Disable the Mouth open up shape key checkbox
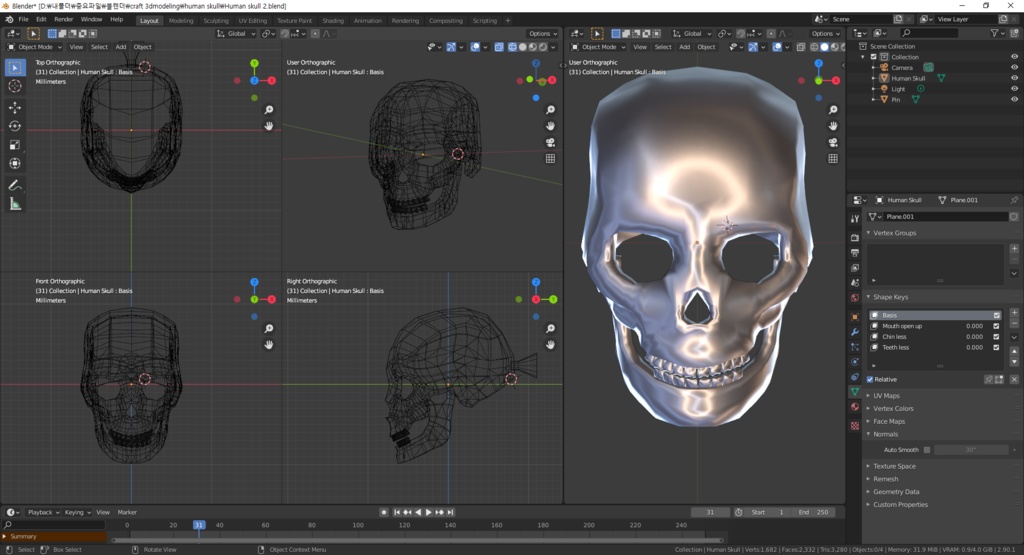Screen dimensions: 1024x555 [996, 326]
